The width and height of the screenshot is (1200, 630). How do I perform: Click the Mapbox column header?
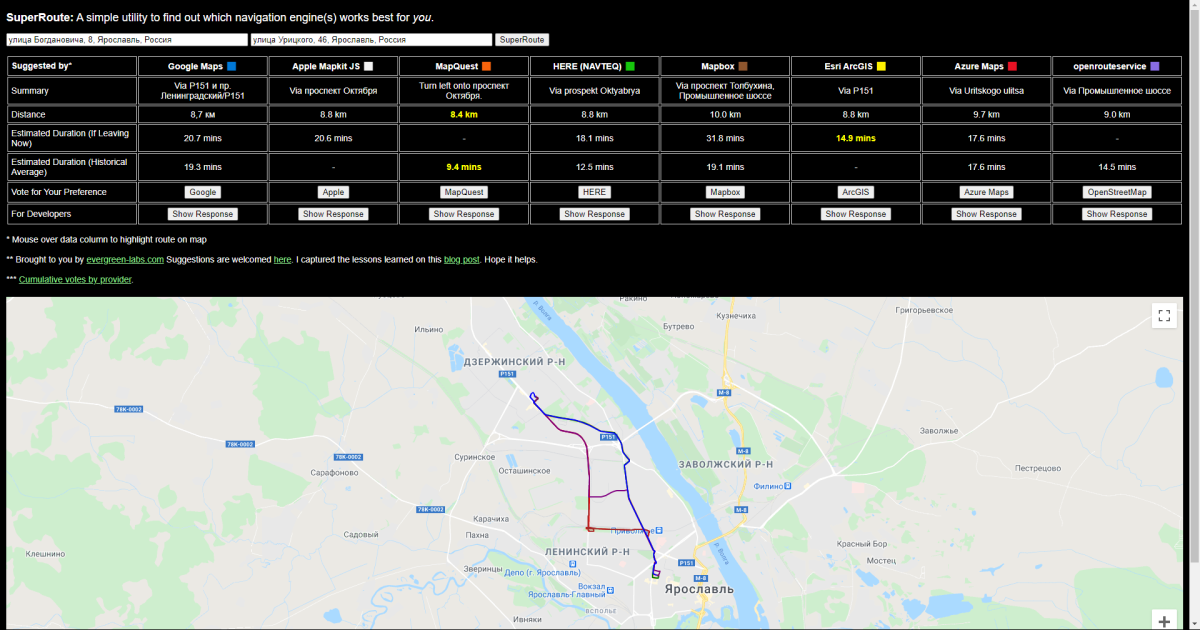coord(725,66)
